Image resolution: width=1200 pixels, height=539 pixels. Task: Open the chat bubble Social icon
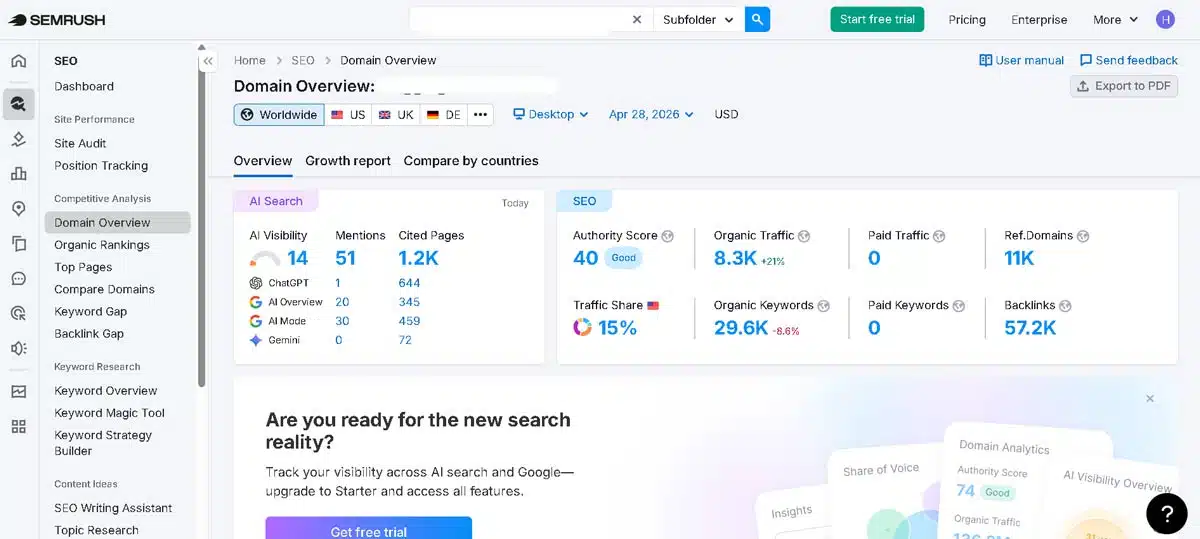tap(18, 278)
